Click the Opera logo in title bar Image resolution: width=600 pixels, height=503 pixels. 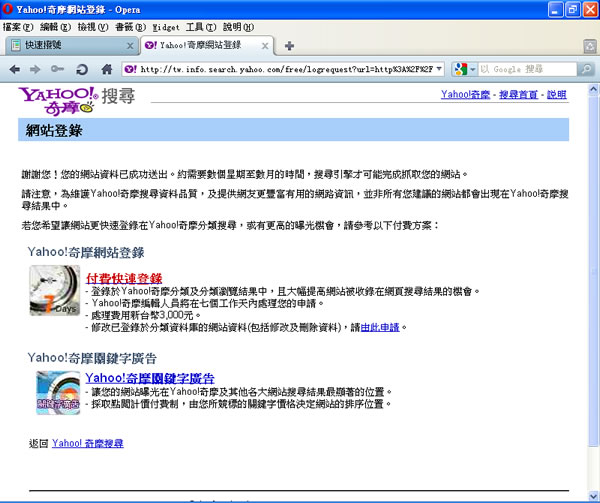[7, 9]
